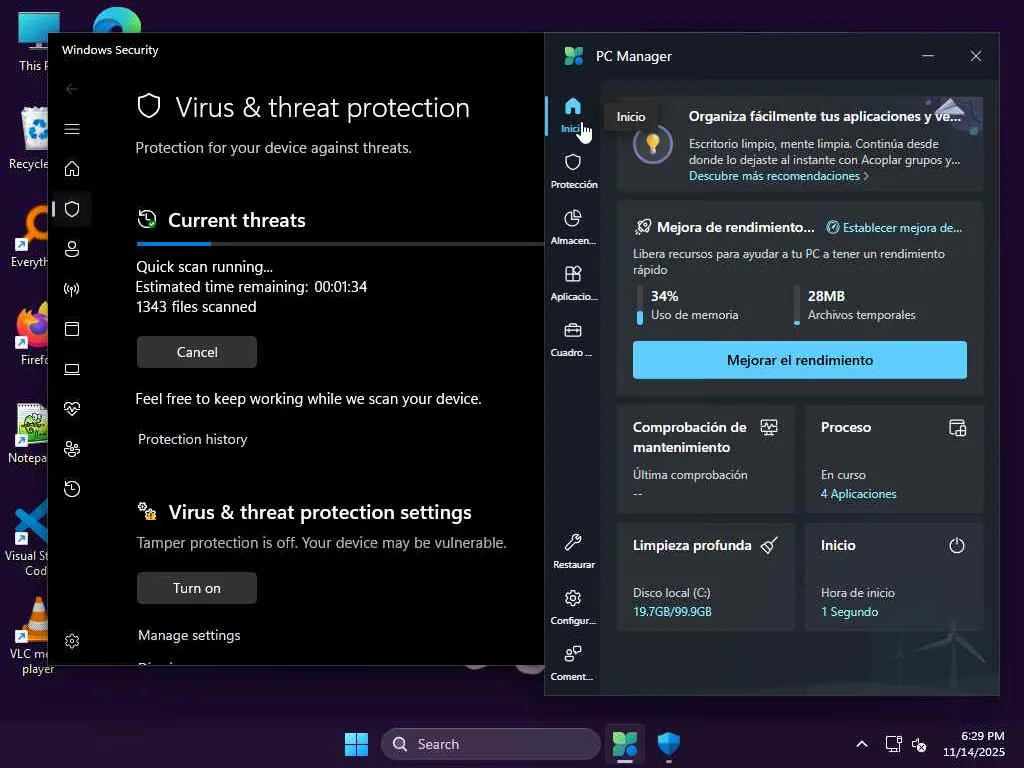Click the window icon on the Proceso card
1024x768 pixels.
click(x=957, y=428)
